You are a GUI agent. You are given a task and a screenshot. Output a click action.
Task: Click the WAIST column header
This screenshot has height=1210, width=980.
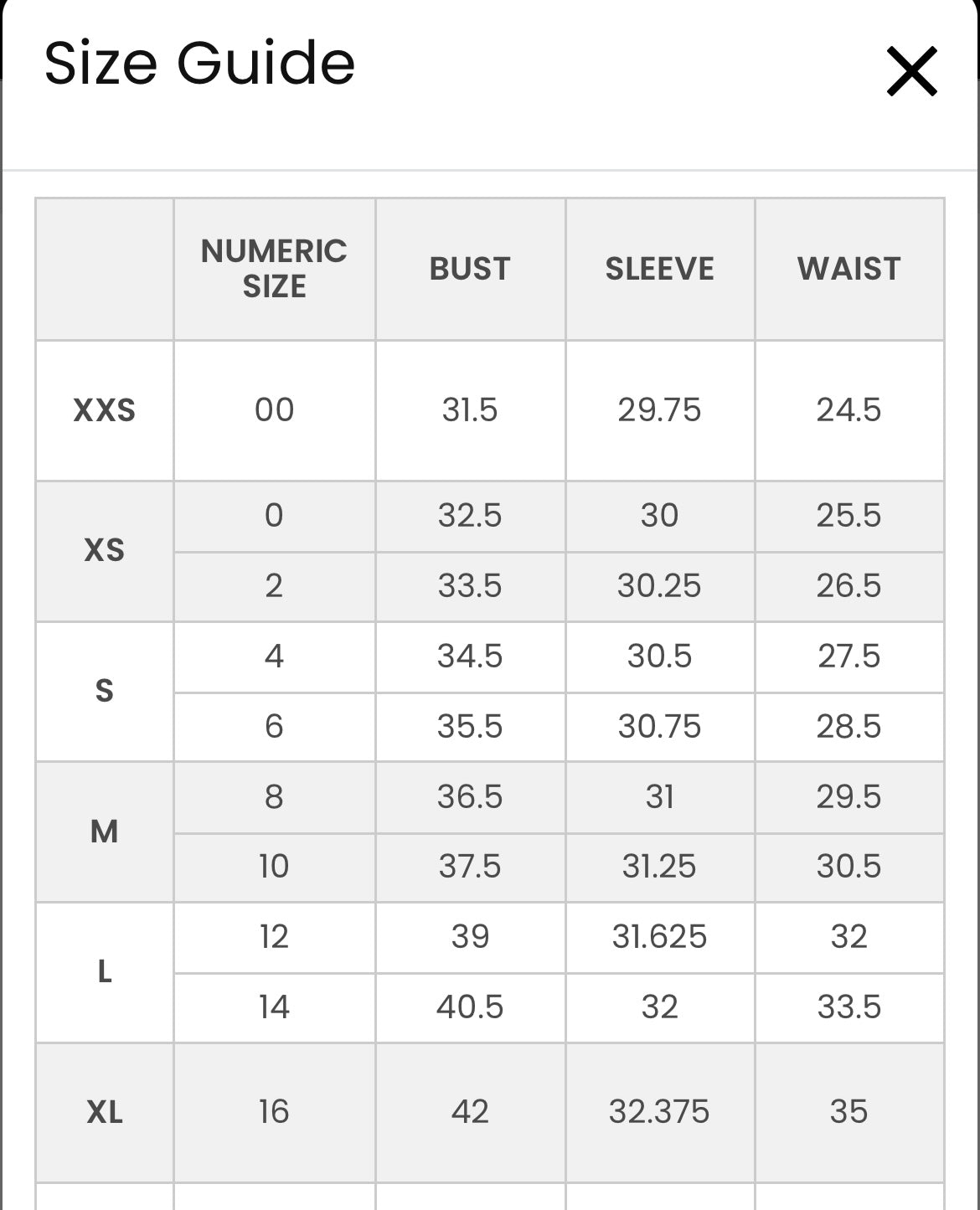[x=848, y=269]
